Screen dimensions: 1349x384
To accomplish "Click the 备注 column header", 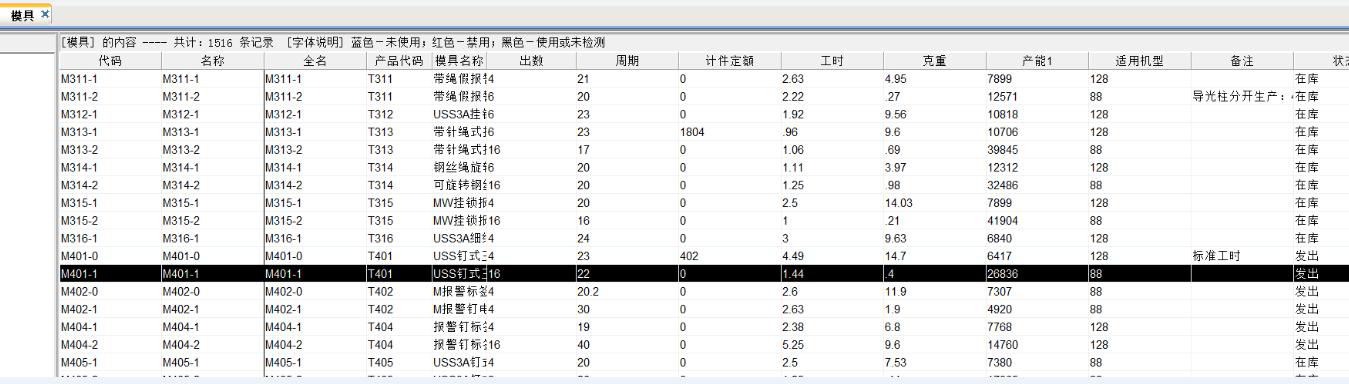I will click(x=1241, y=60).
